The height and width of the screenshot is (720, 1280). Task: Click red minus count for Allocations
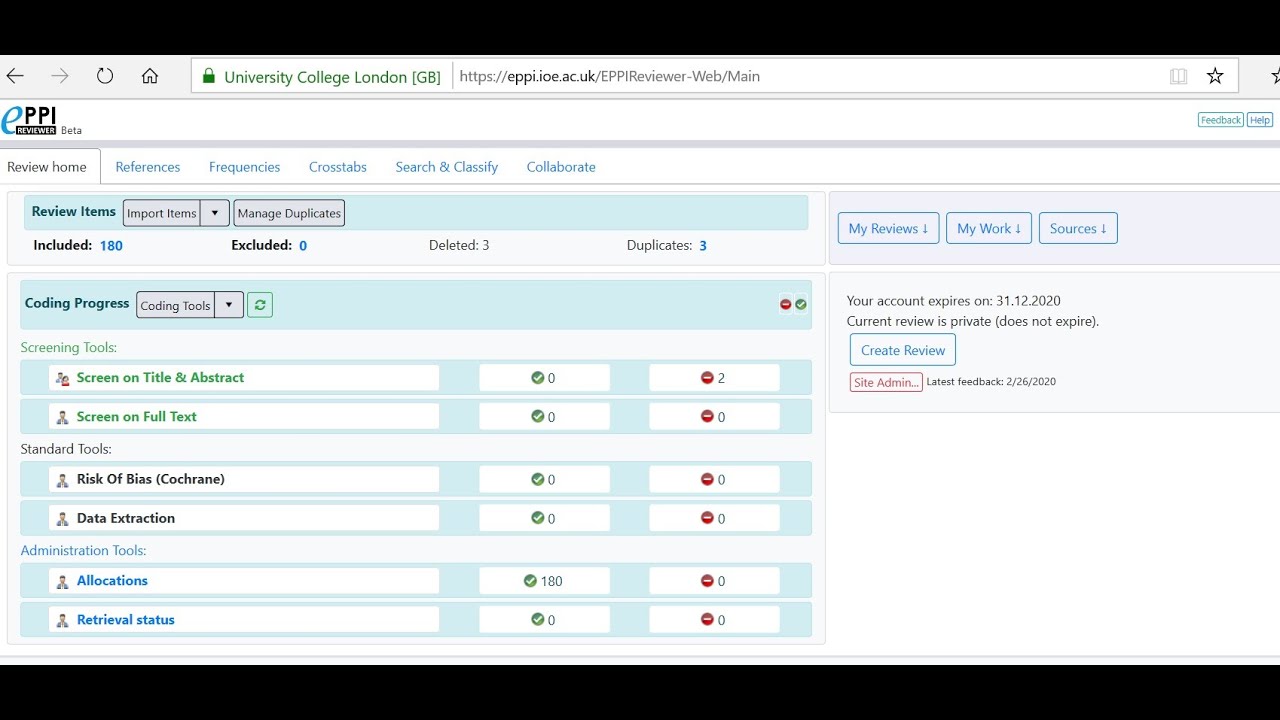pos(714,581)
